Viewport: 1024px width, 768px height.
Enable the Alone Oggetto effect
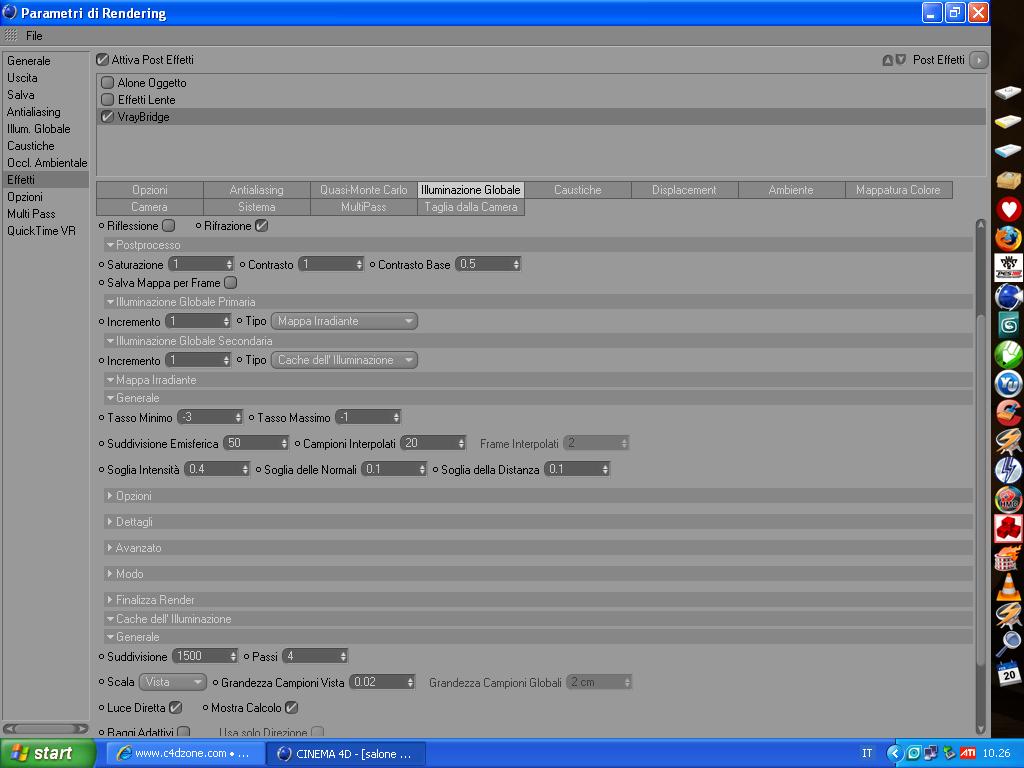pos(108,82)
